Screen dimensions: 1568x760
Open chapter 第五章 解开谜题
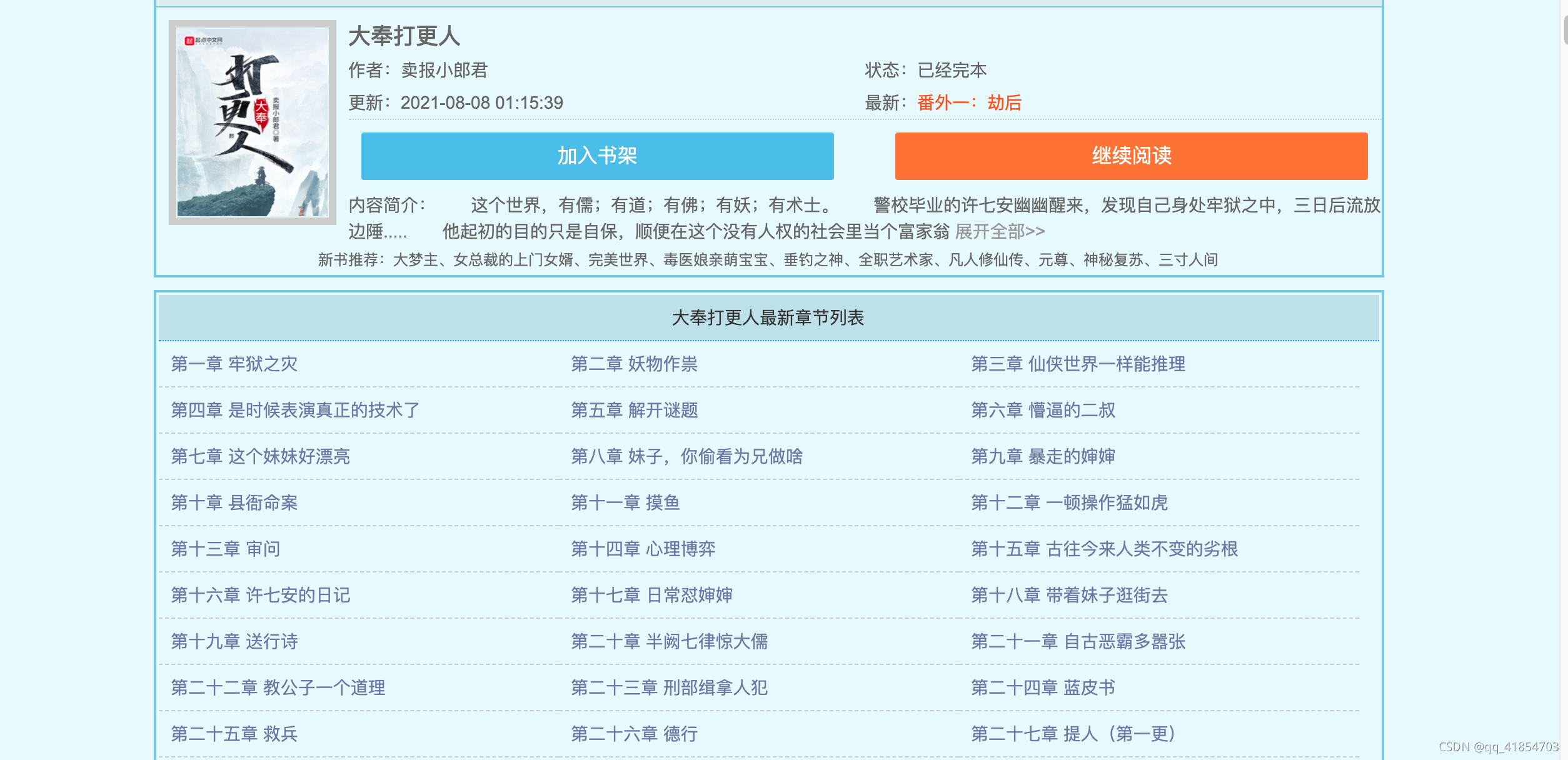tap(634, 410)
